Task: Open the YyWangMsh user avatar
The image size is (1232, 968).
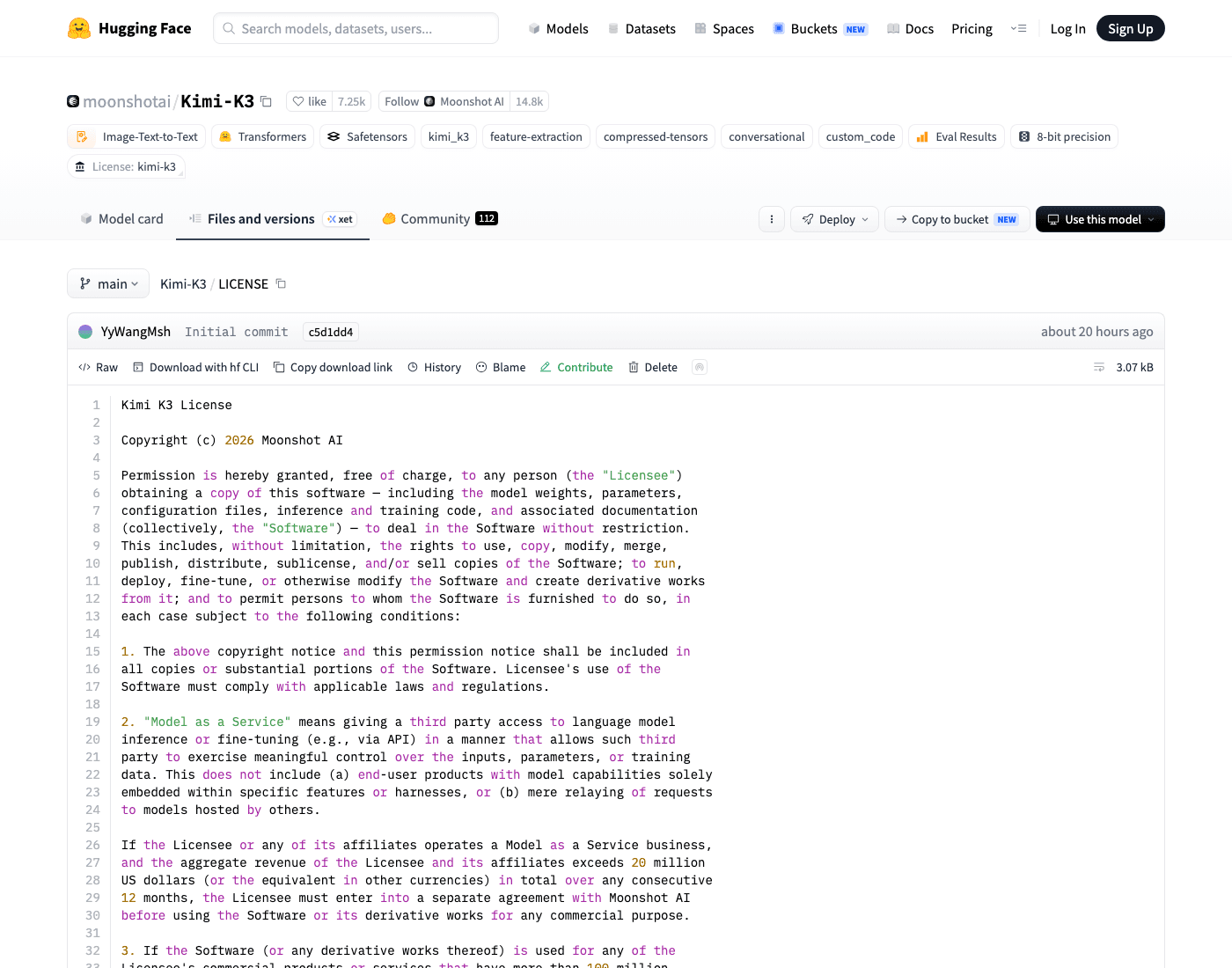Action: click(x=85, y=332)
